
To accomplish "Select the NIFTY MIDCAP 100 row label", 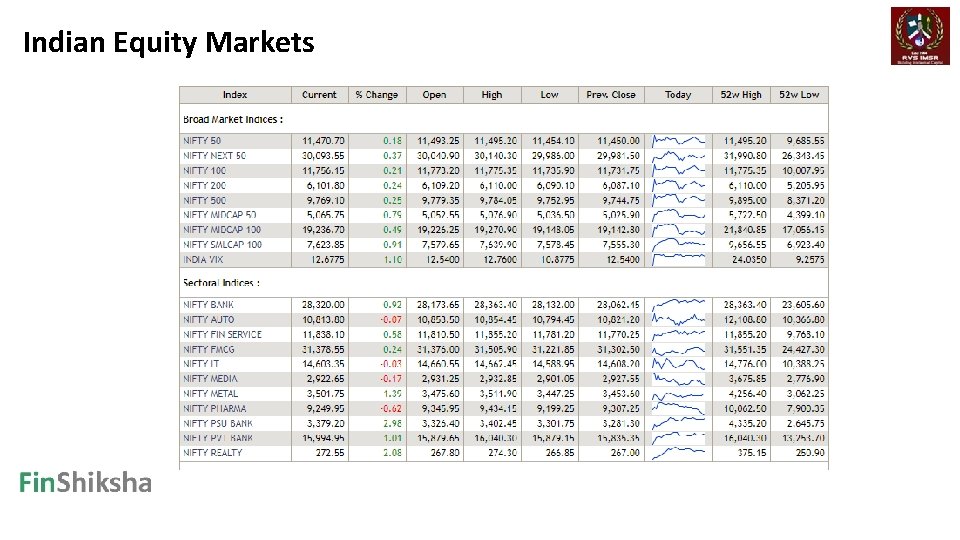I will point(222,230).
